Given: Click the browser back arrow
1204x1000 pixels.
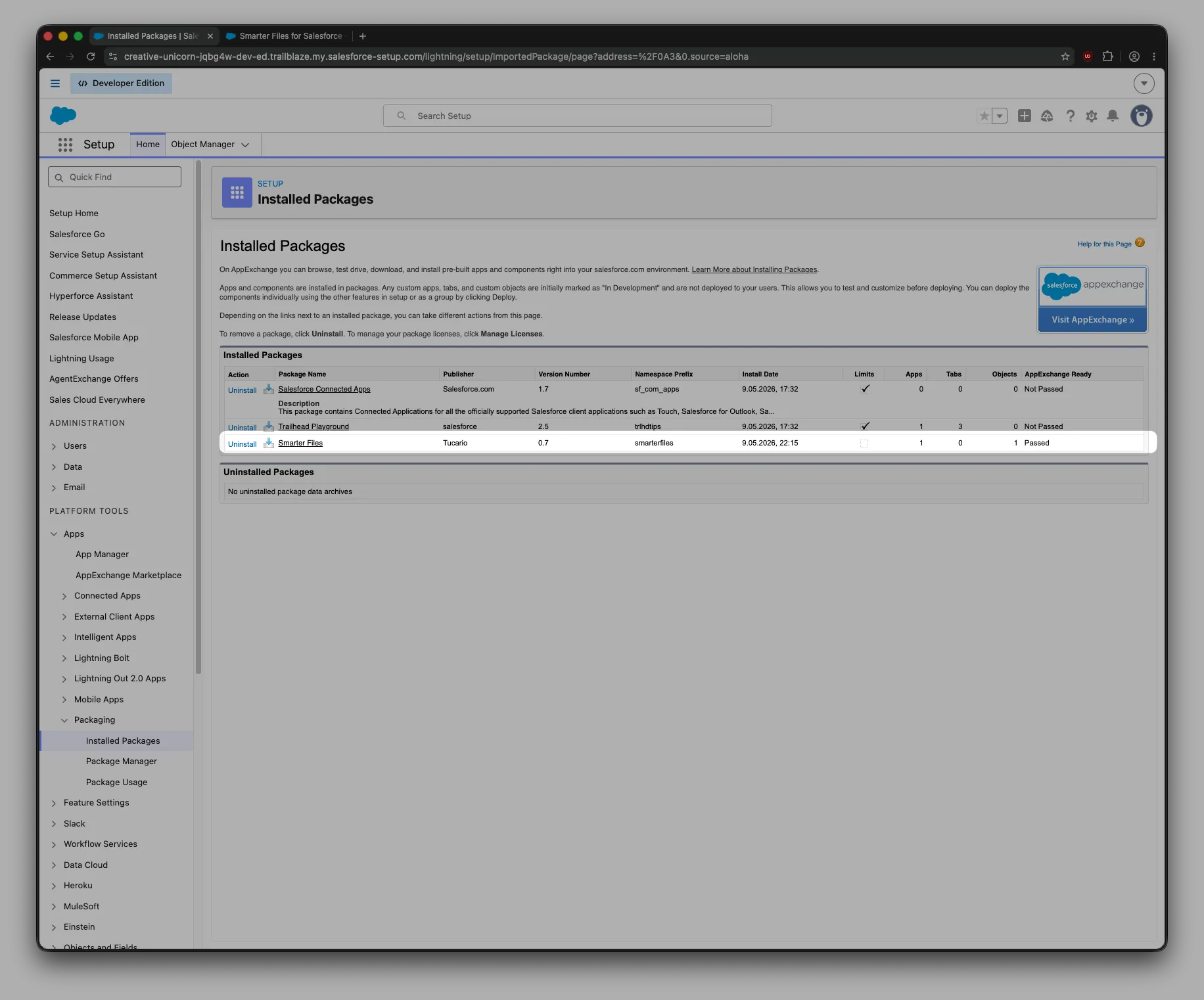Looking at the screenshot, I should (50, 57).
